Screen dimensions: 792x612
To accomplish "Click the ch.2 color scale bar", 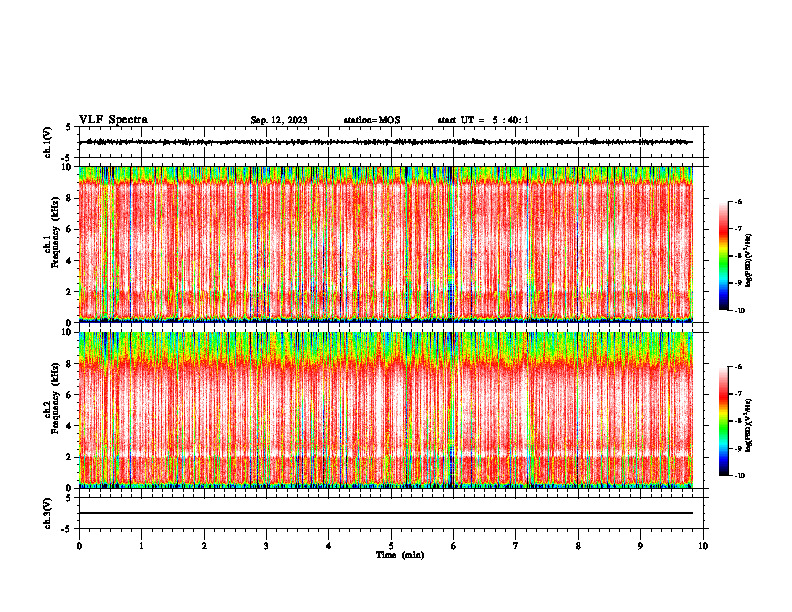I will coord(724,421).
